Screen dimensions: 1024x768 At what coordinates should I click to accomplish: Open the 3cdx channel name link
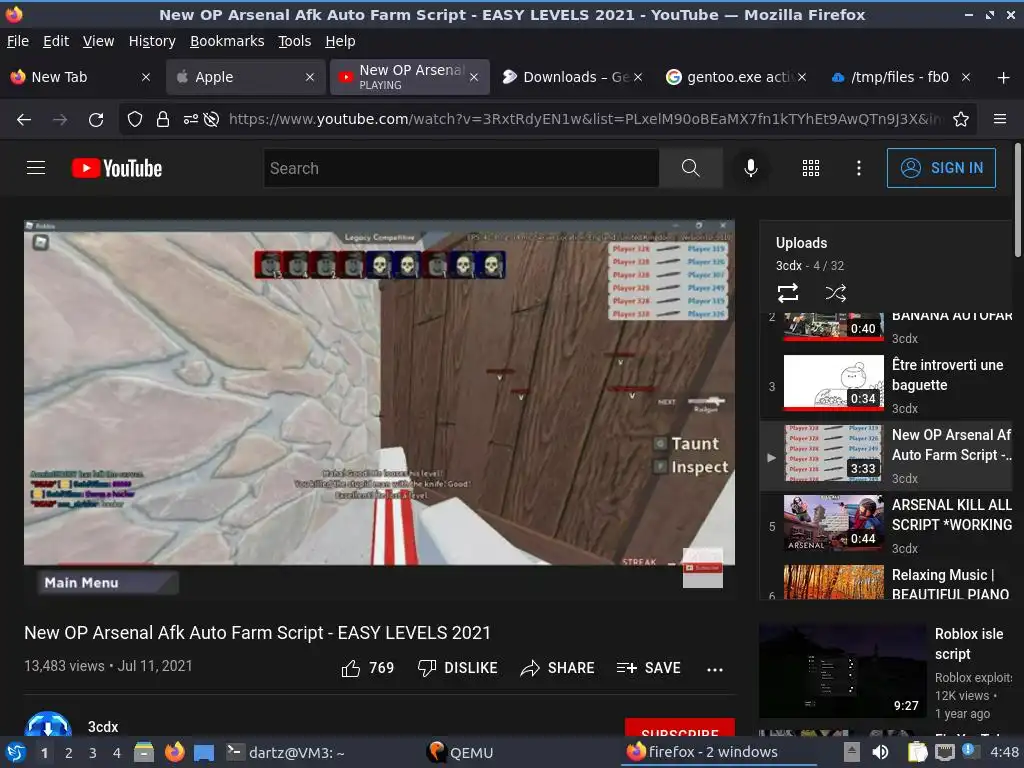pos(103,727)
